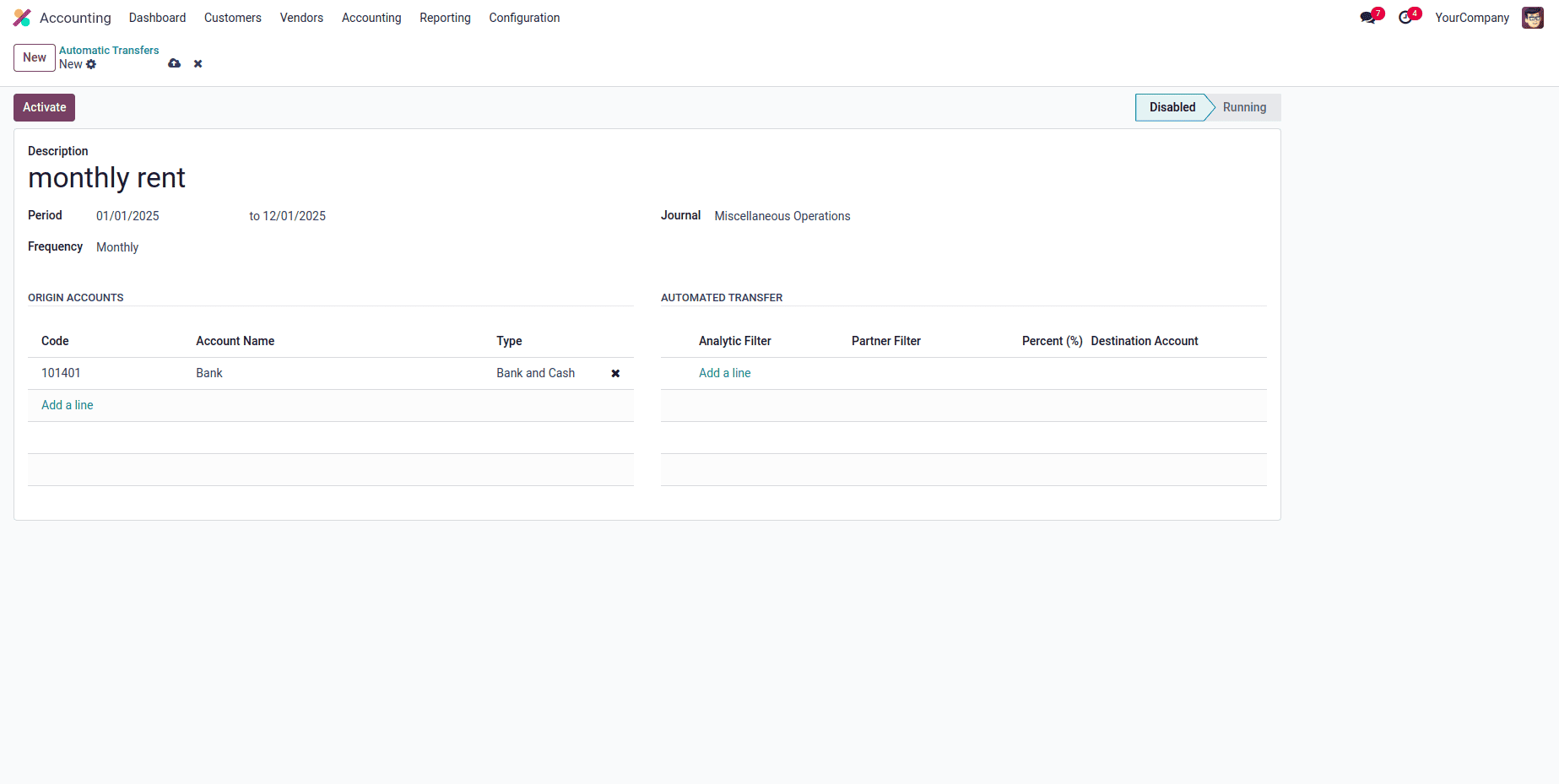This screenshot has height=784, width=1559.
Task: Open the user avatar menu
Action: (1533, 17)
